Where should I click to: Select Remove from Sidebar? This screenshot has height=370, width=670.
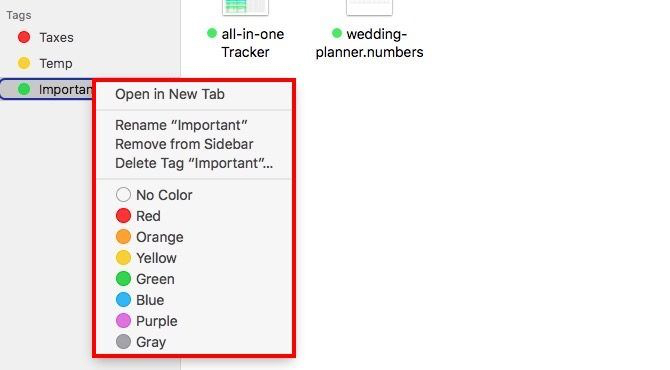[184, 144]
